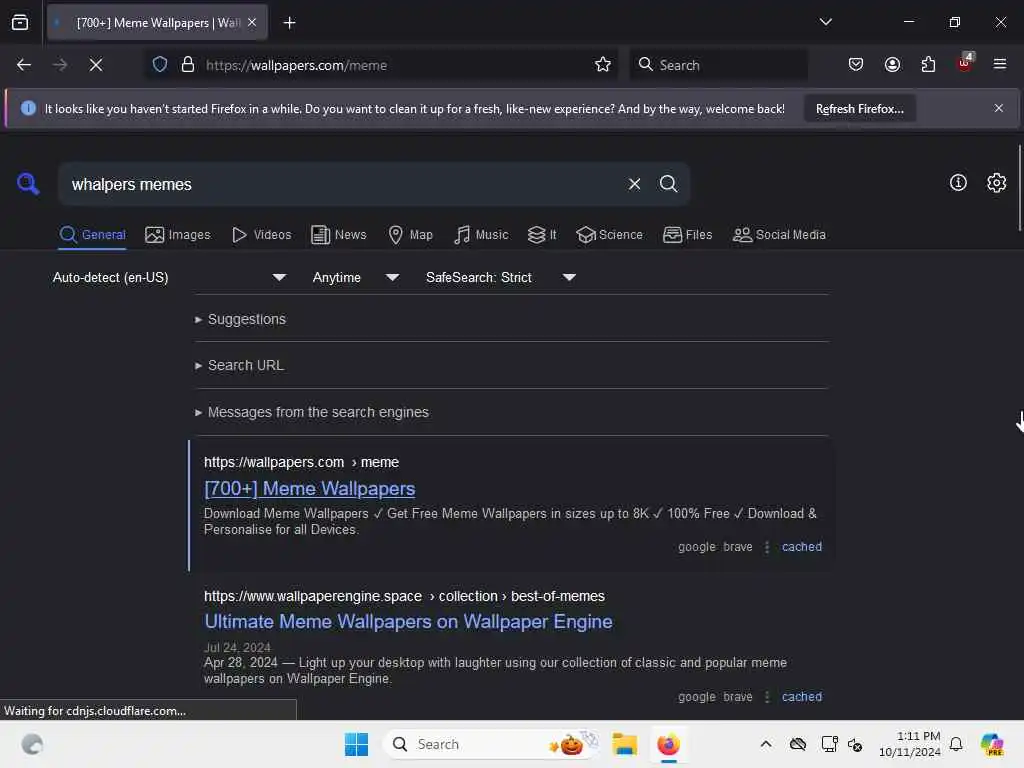Focus the Firefox toolbar Search box
1024x768 pixels.
coord(718,65)
